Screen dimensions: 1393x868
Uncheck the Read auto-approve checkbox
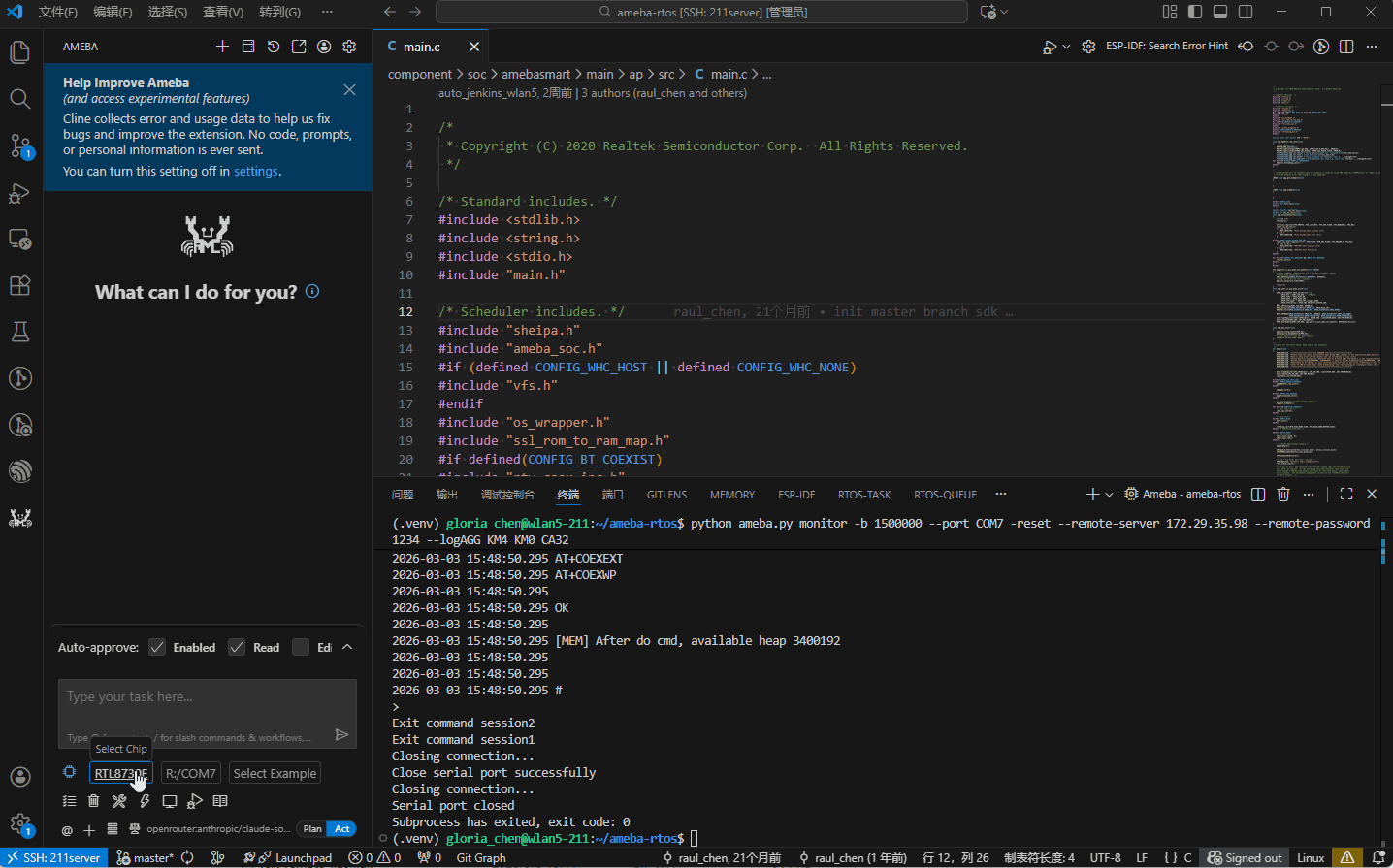tap(237, 647)
